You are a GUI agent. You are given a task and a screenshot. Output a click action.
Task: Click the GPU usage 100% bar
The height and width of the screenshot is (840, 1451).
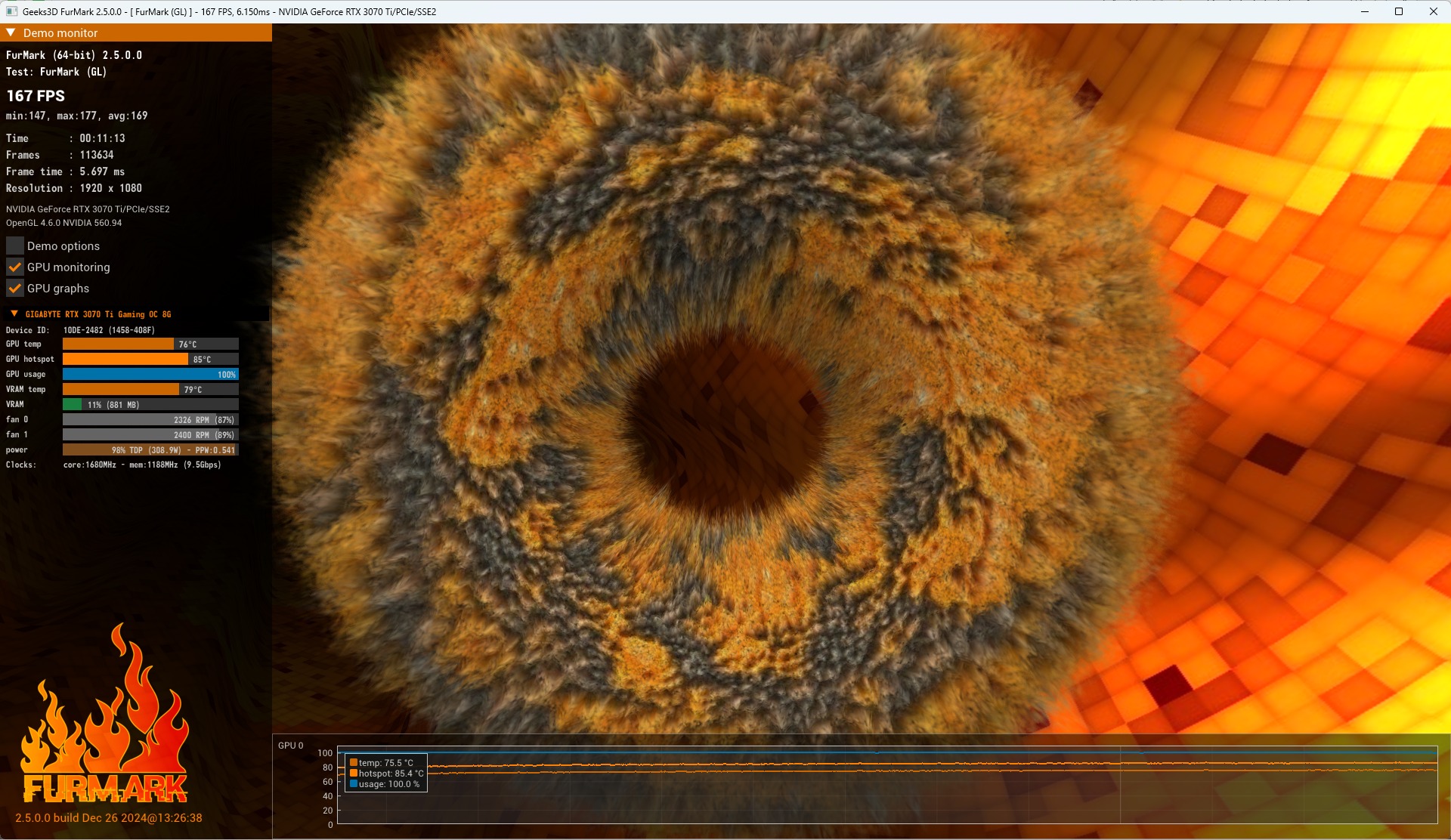(150, 374)
